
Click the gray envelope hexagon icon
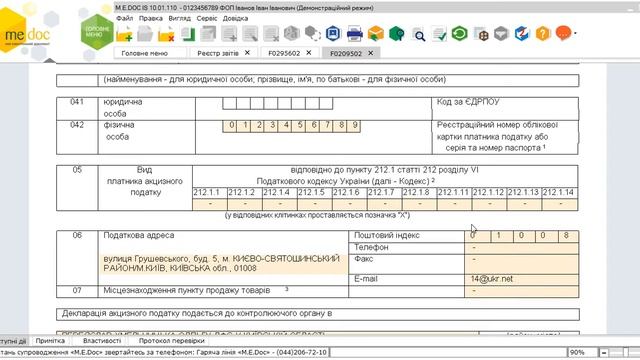(x=501, y=33)
